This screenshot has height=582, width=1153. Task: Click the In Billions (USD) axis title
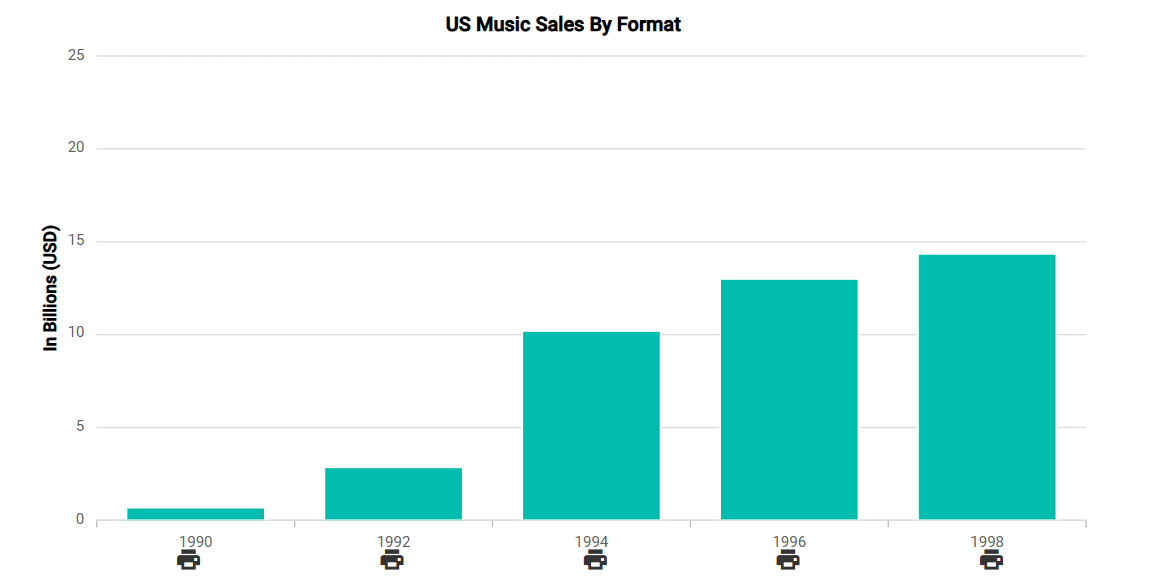point(51,288)
